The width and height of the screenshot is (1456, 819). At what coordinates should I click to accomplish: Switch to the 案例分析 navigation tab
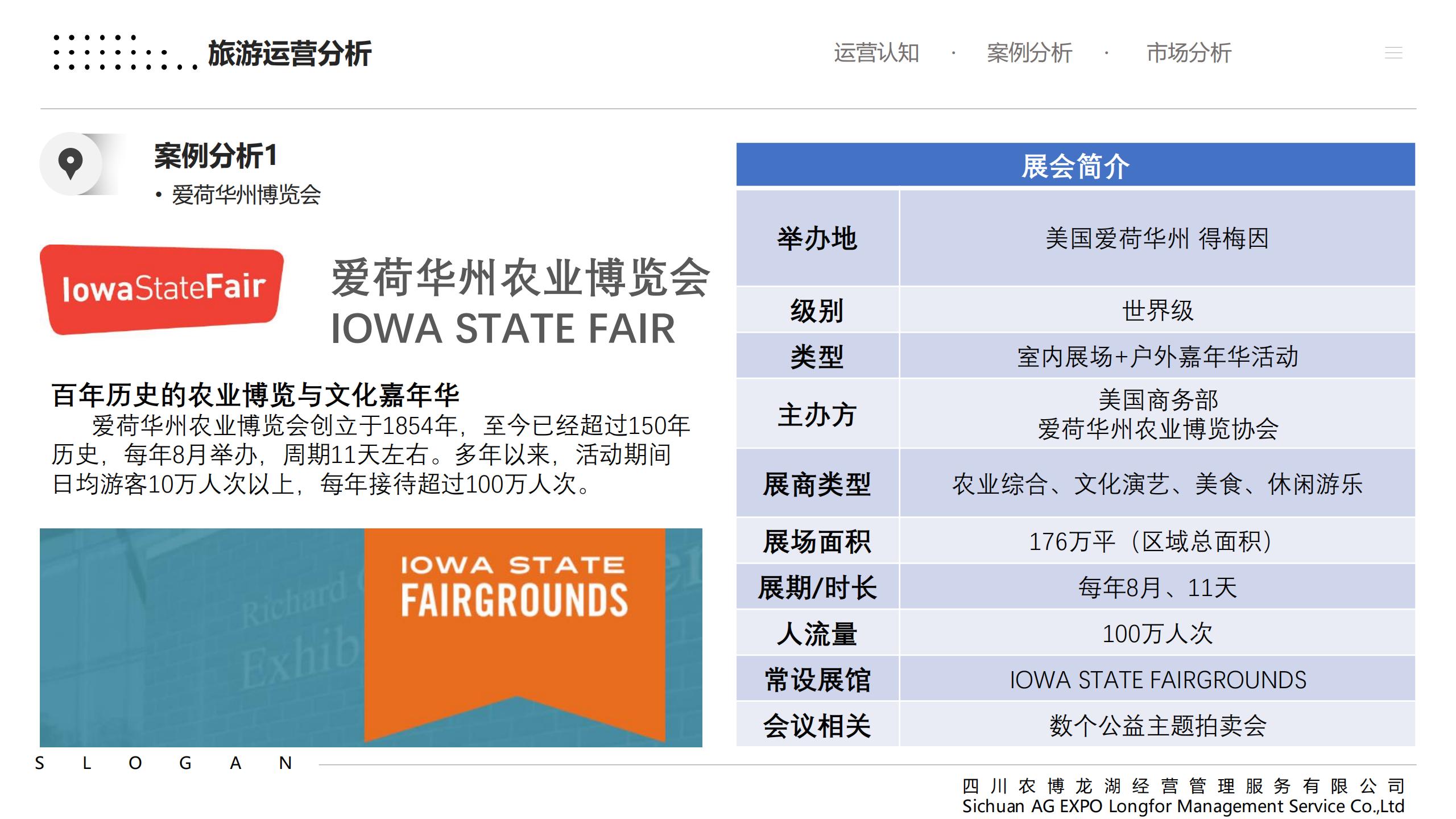pos(1029,53)
